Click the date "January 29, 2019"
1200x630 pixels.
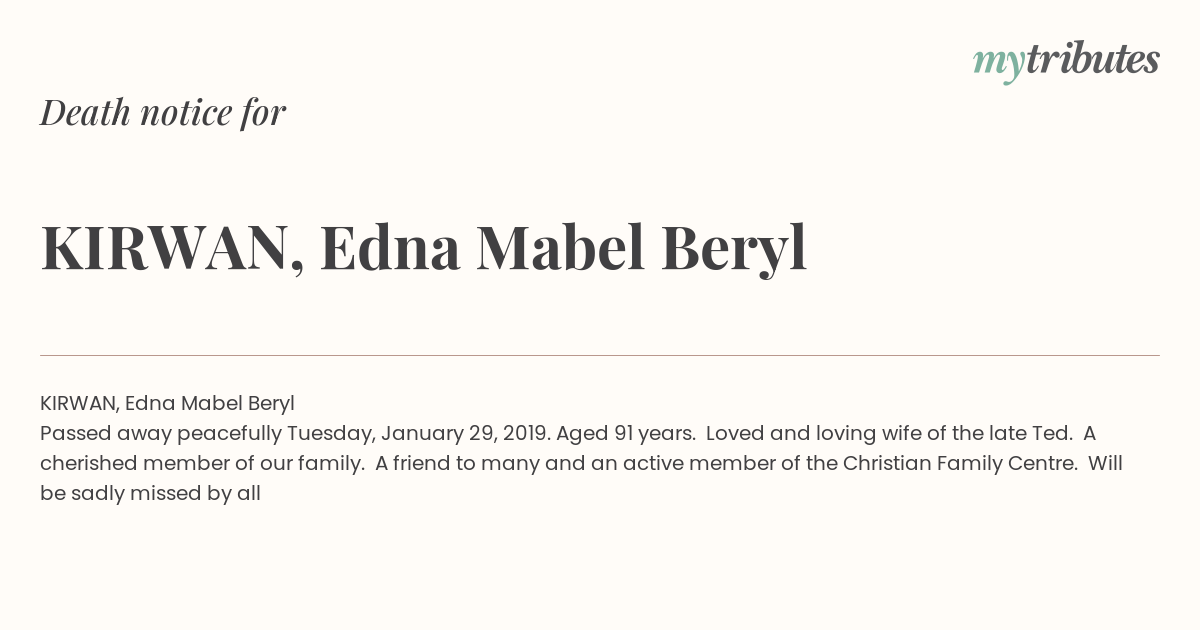click(x=465, y=434)
